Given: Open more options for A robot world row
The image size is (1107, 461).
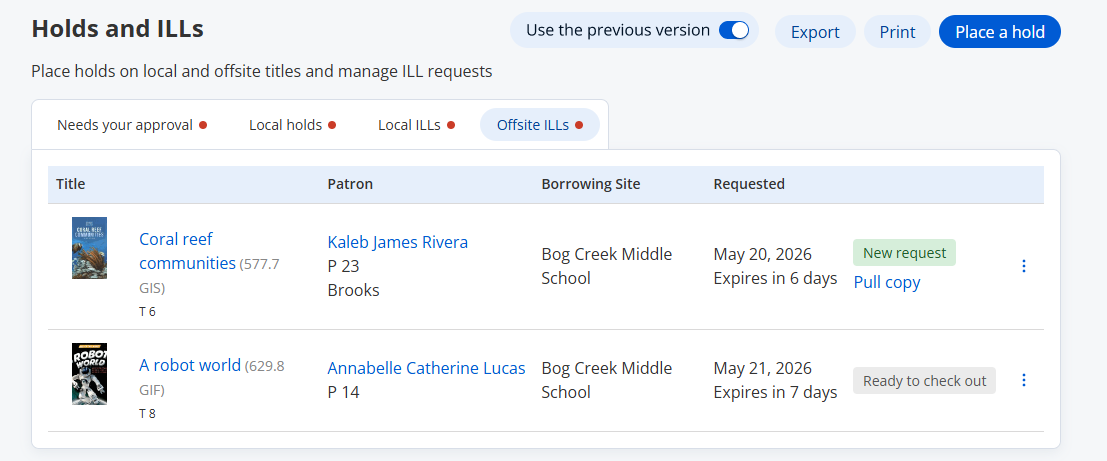Looking at the screenshot, I should tap(1024, 381).
